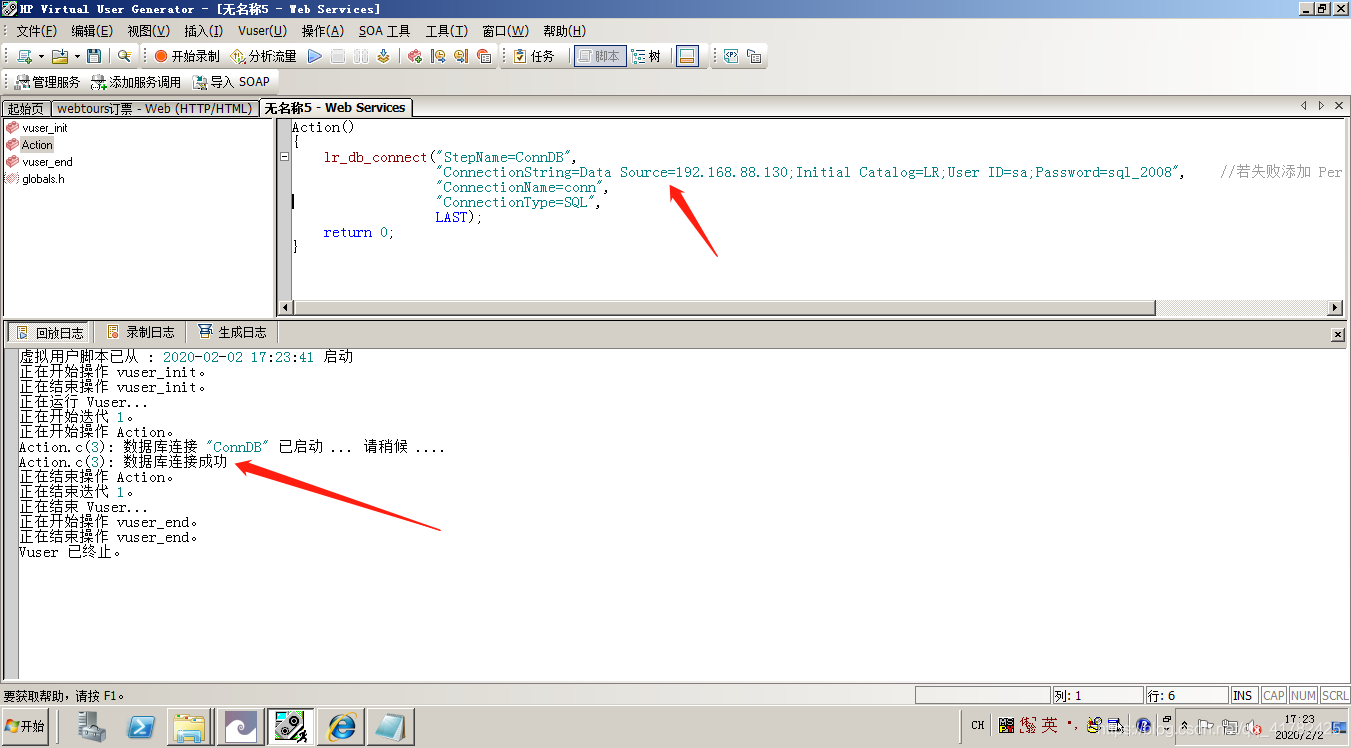The width and height of the screenshot is (1351, 748).
Task: Click the start transaction stopwatch icon
Action: click(x=438, y=56)
